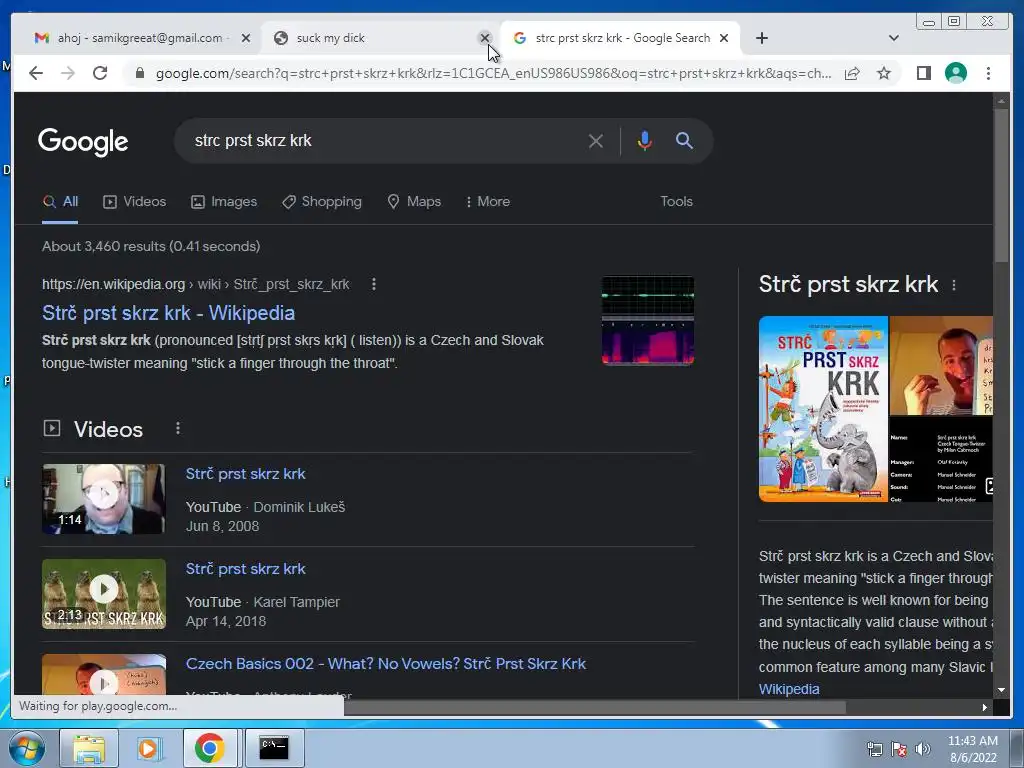Open Chrome side panel icon
The width and height of the screenshot is (1024, 768).
coord(923,73)
